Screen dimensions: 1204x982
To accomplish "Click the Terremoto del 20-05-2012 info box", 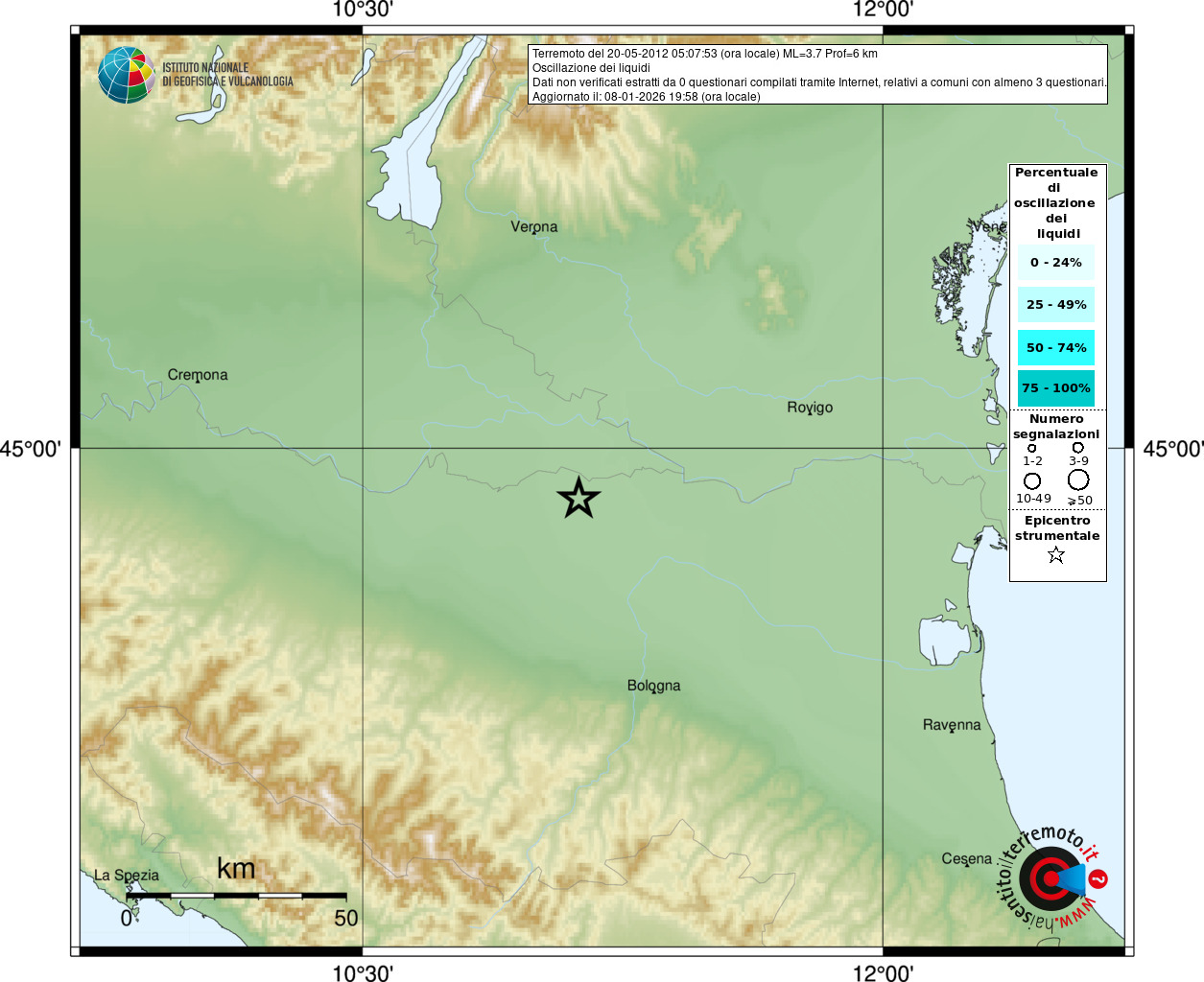I will (818, 75).
